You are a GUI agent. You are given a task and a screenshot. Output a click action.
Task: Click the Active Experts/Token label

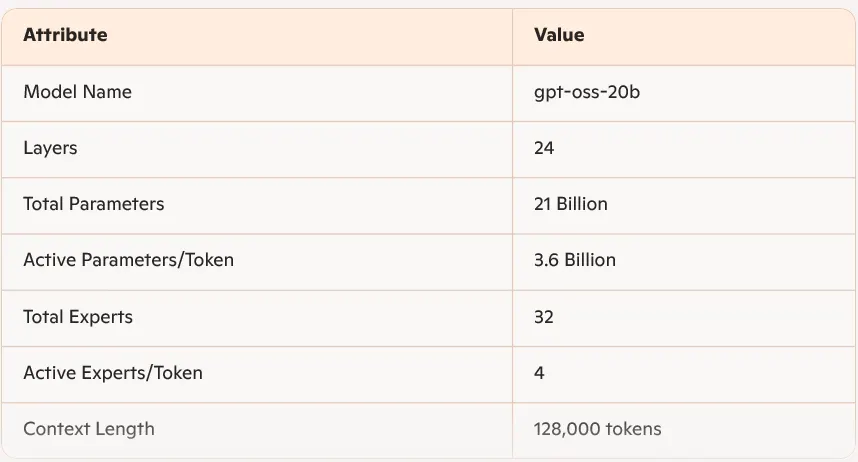tap(112, 373)
